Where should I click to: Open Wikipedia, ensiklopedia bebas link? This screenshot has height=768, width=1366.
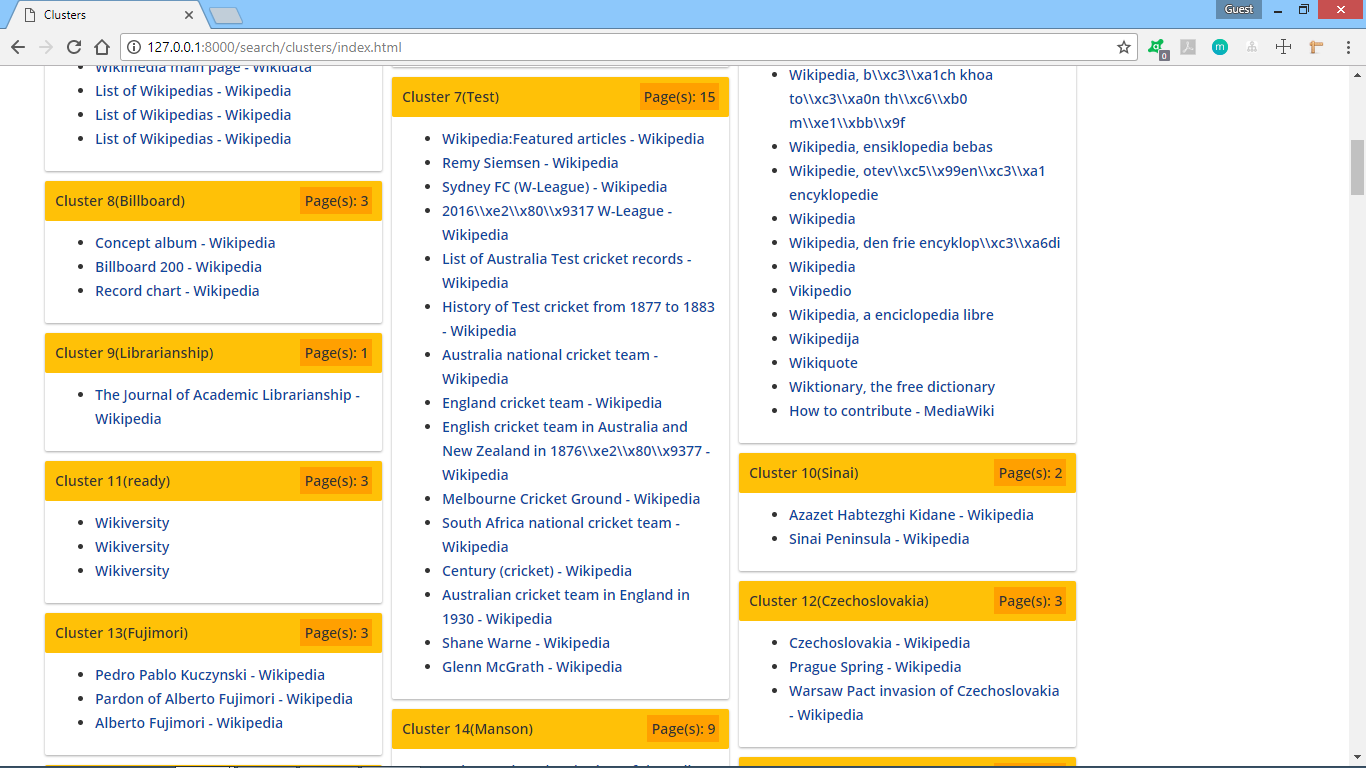pyautogui.click(x=891, y=147)
